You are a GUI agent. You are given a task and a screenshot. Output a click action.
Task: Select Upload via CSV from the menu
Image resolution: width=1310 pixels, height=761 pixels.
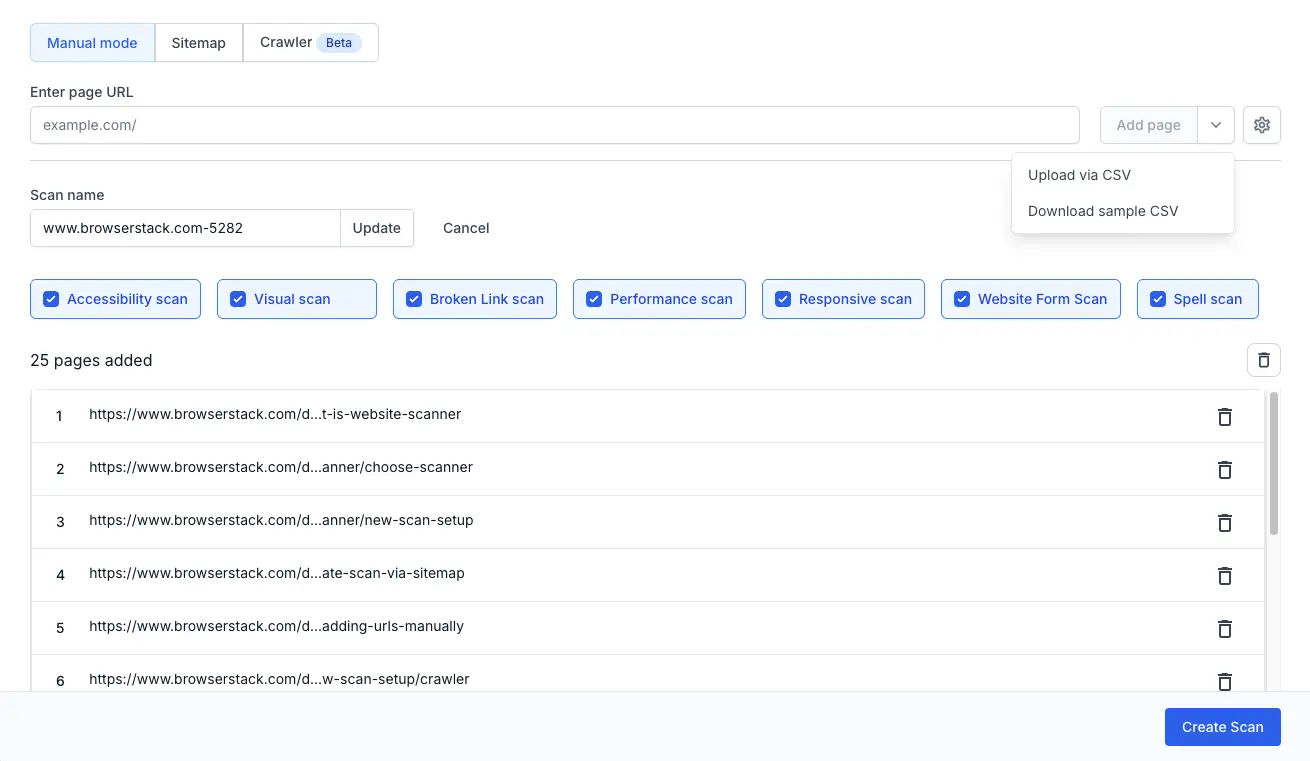tap(1079, 174)
